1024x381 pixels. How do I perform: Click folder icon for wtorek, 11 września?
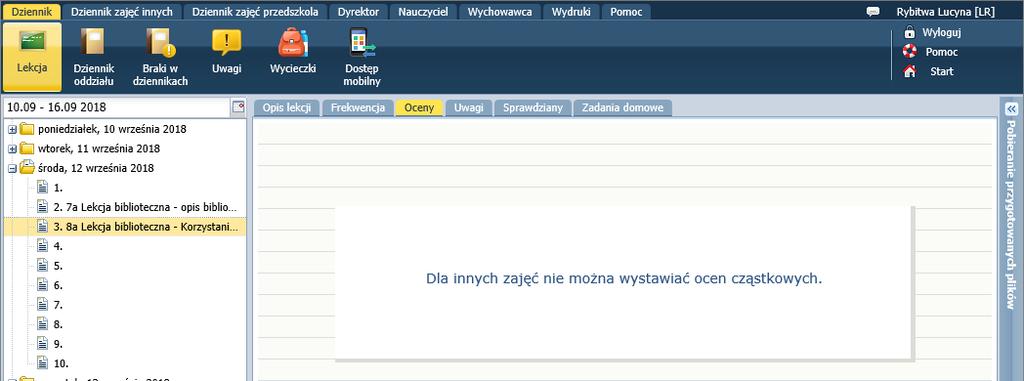point(27,148)
